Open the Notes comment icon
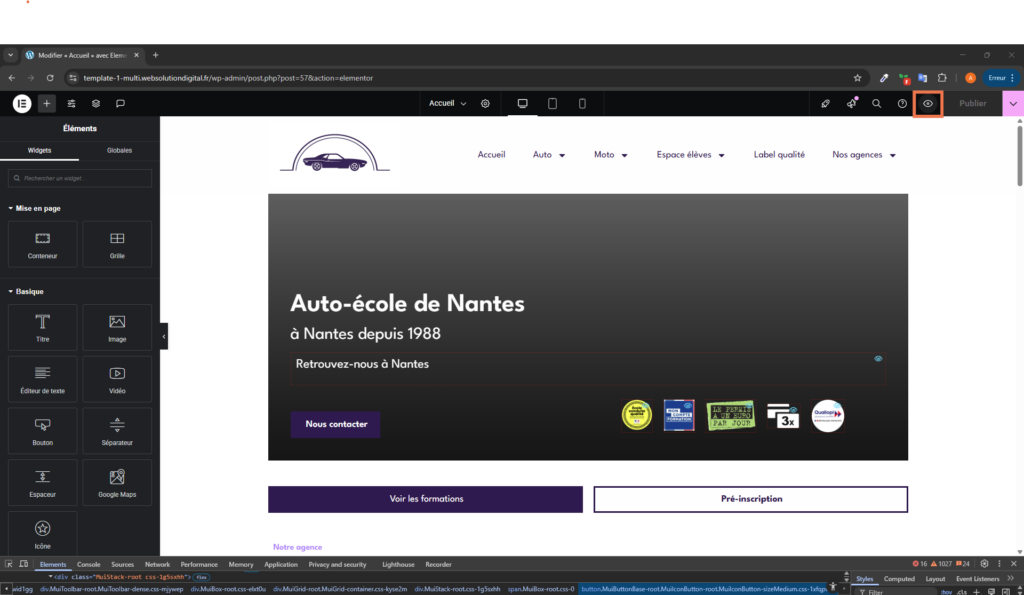This screenshot has width=1024, height=595. pyautogui.click(x=120, y=103)
